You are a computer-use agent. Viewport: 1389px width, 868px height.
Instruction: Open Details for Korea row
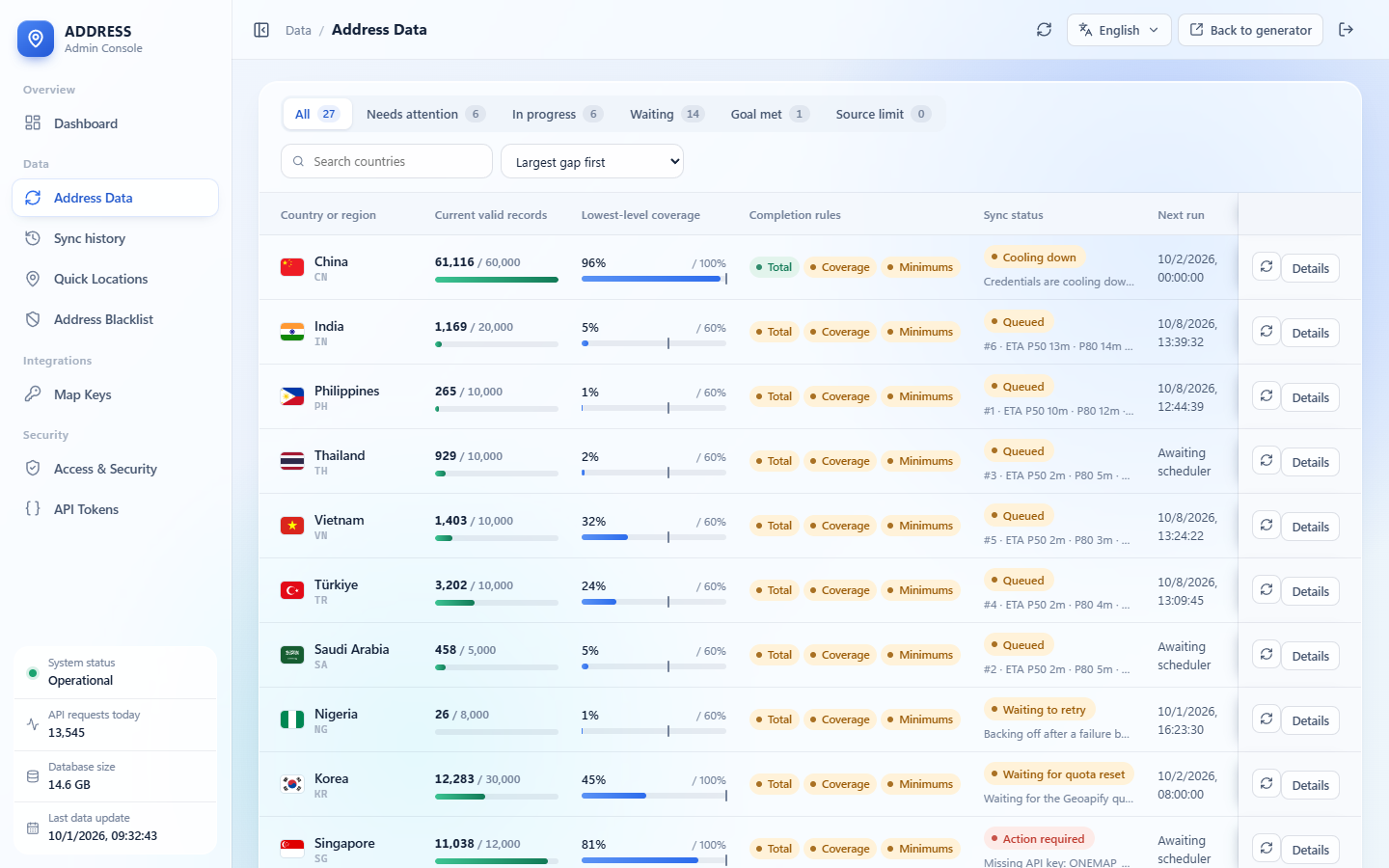1310,785
